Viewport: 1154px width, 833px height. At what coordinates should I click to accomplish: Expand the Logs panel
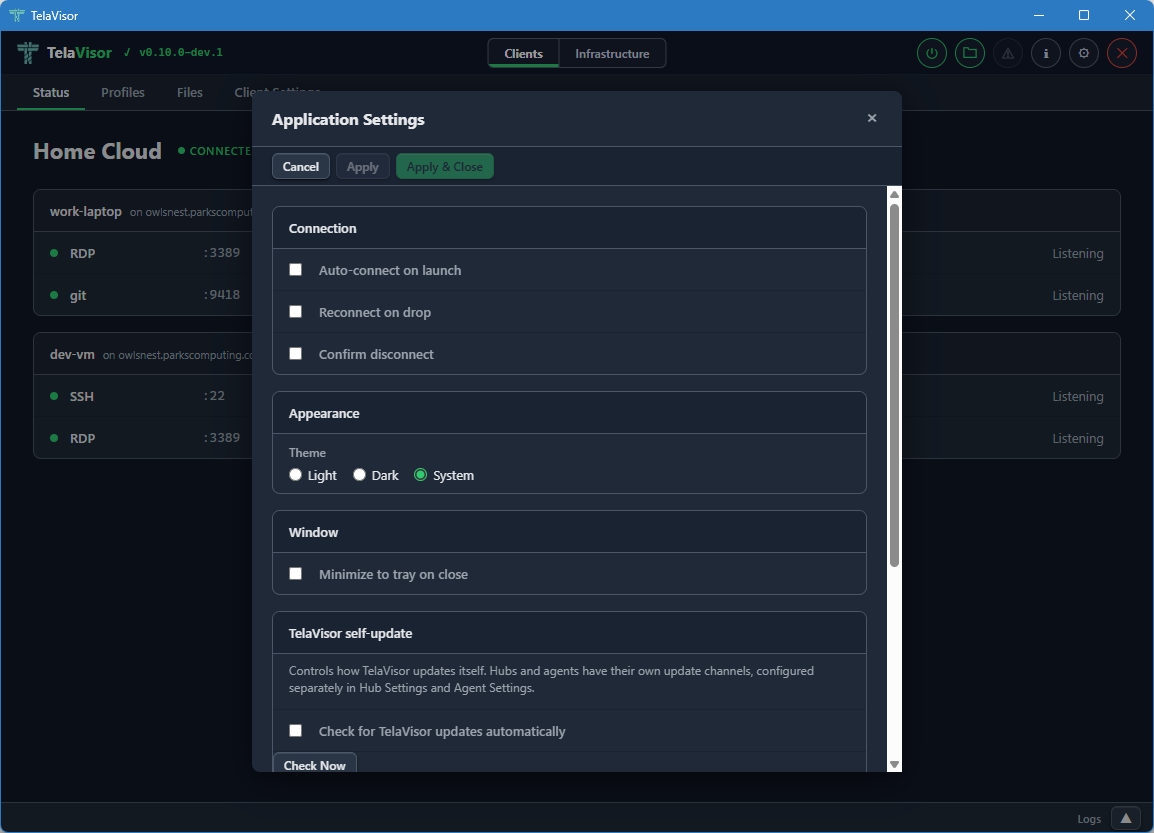point(1125,817)
